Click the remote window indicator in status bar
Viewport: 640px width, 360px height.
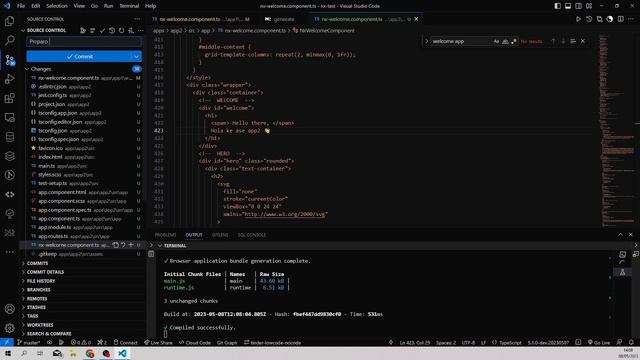point(7,342)
